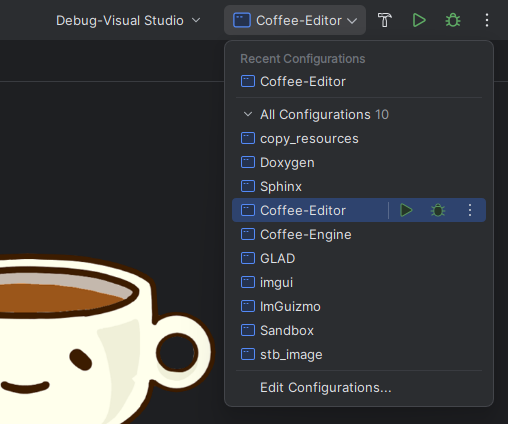Viewport: 508px width, 424px height.
Task: Click the recent Coffee-Editor target icon
Action: click(x=248, y=82)
